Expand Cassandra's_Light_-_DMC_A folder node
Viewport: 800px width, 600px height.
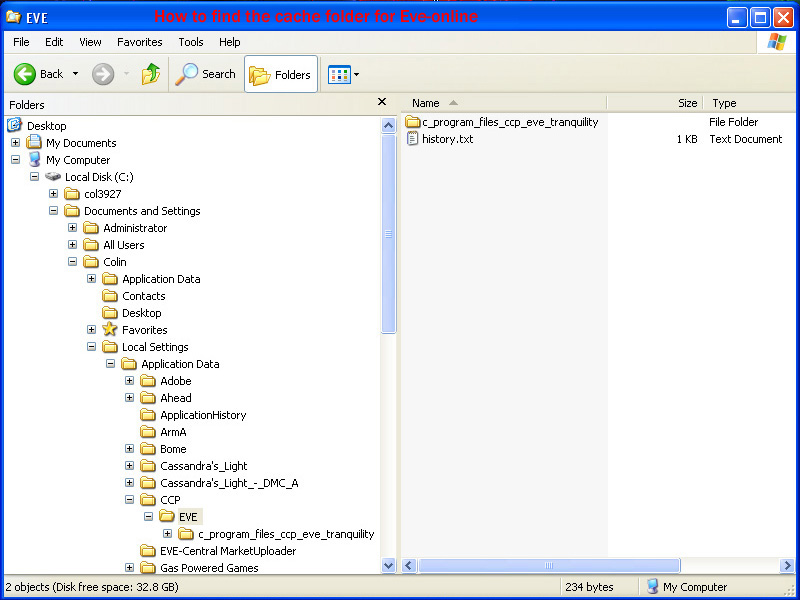pyautogui.click(x=130, y=483)
